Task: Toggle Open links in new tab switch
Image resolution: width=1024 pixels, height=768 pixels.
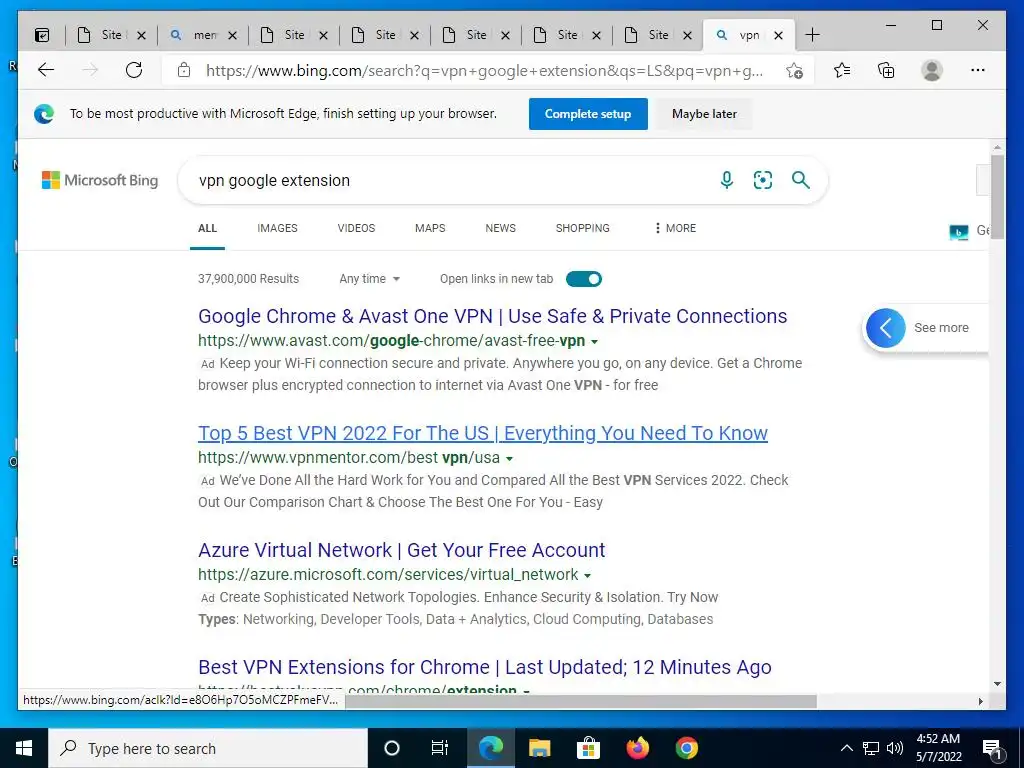Action: 584,279
